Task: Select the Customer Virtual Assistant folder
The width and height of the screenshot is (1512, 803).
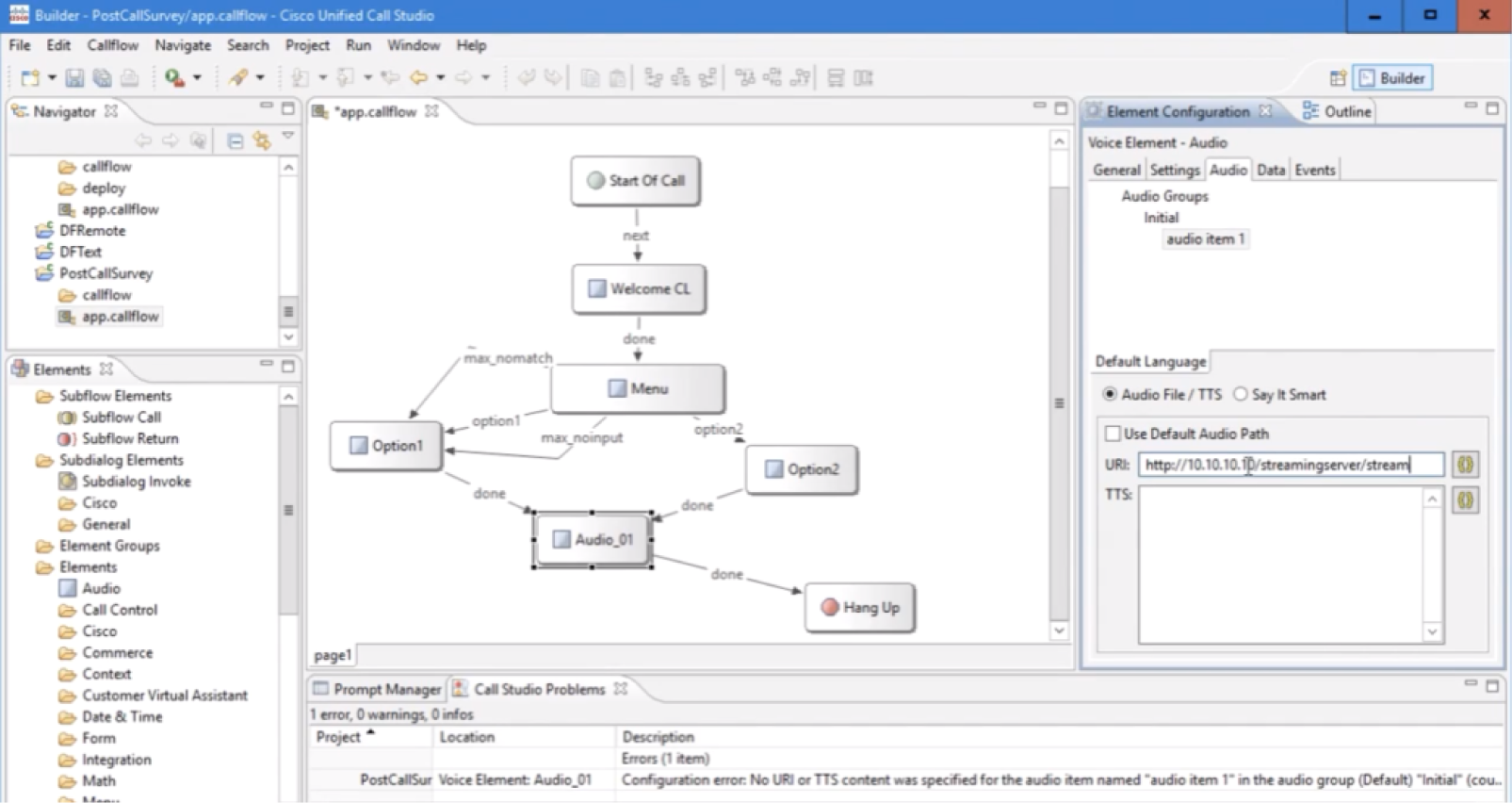Action: pos(165,696)
